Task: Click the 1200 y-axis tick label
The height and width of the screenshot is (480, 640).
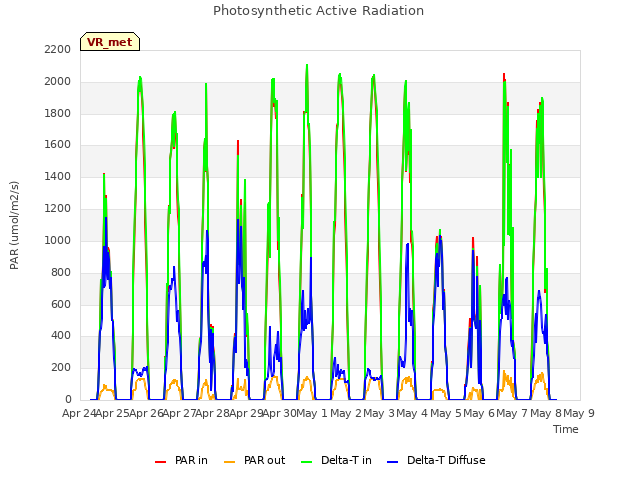Action: (58, 208)
